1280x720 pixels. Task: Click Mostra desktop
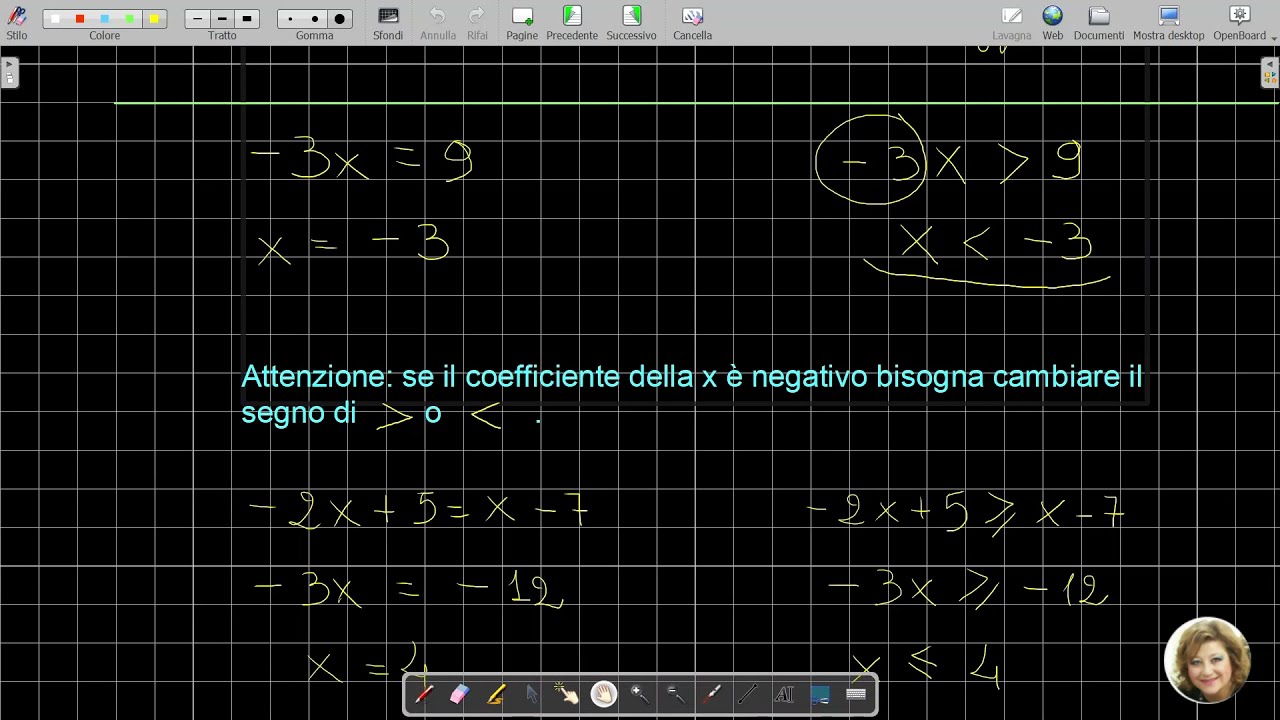click(1168, 22)
